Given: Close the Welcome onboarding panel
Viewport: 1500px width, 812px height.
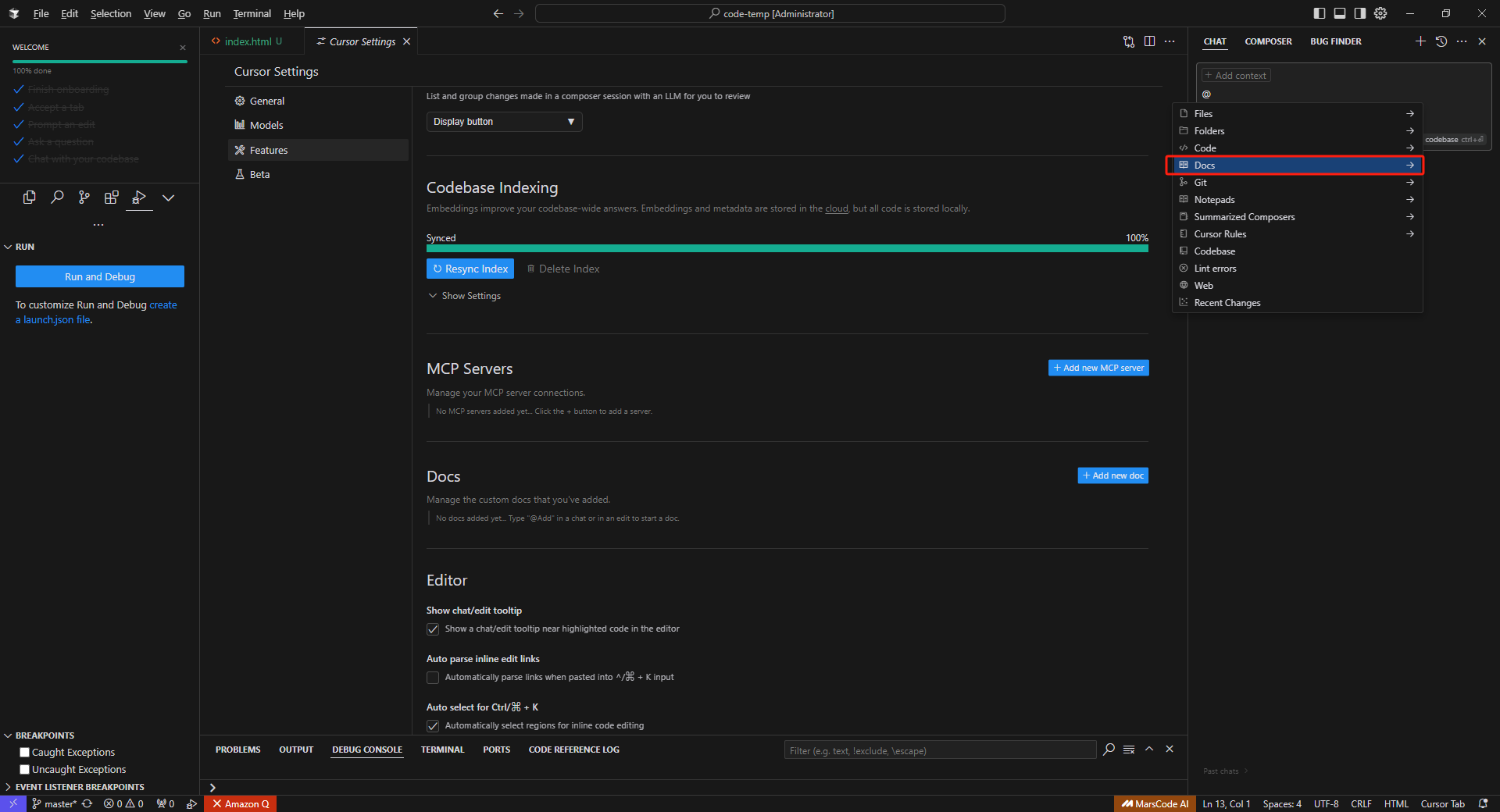Looking at the screenshot, I should pos(183,48).
